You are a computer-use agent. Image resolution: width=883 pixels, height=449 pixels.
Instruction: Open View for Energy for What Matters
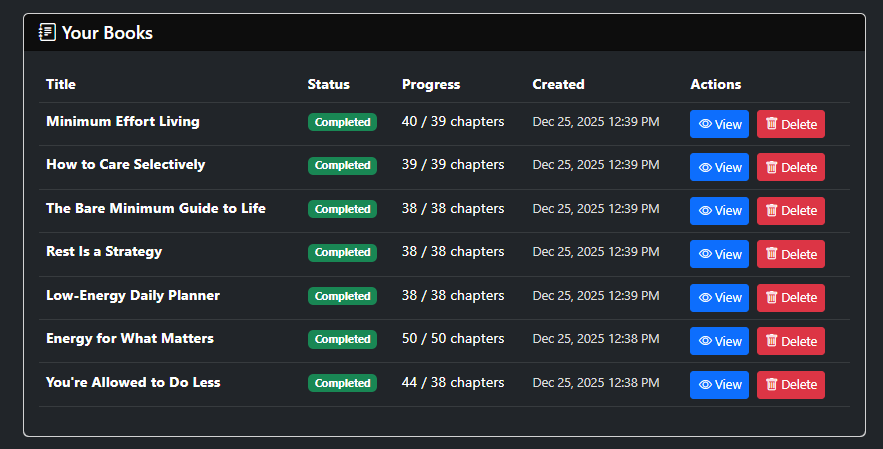tap(719, 341)
